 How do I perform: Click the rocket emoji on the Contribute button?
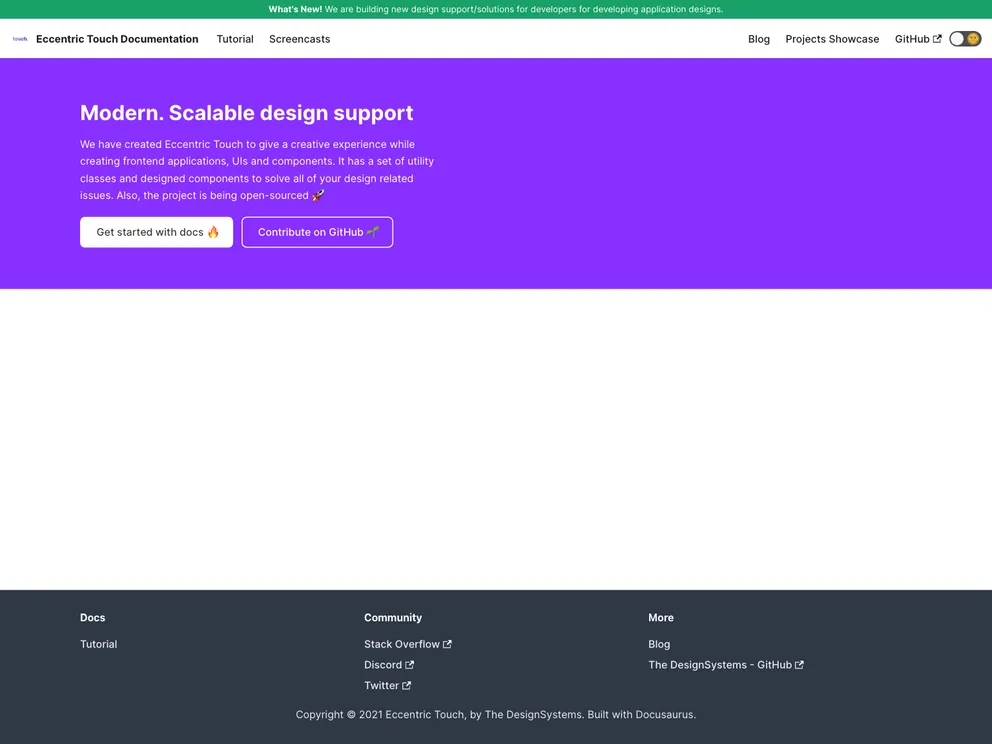pos(373,231)
